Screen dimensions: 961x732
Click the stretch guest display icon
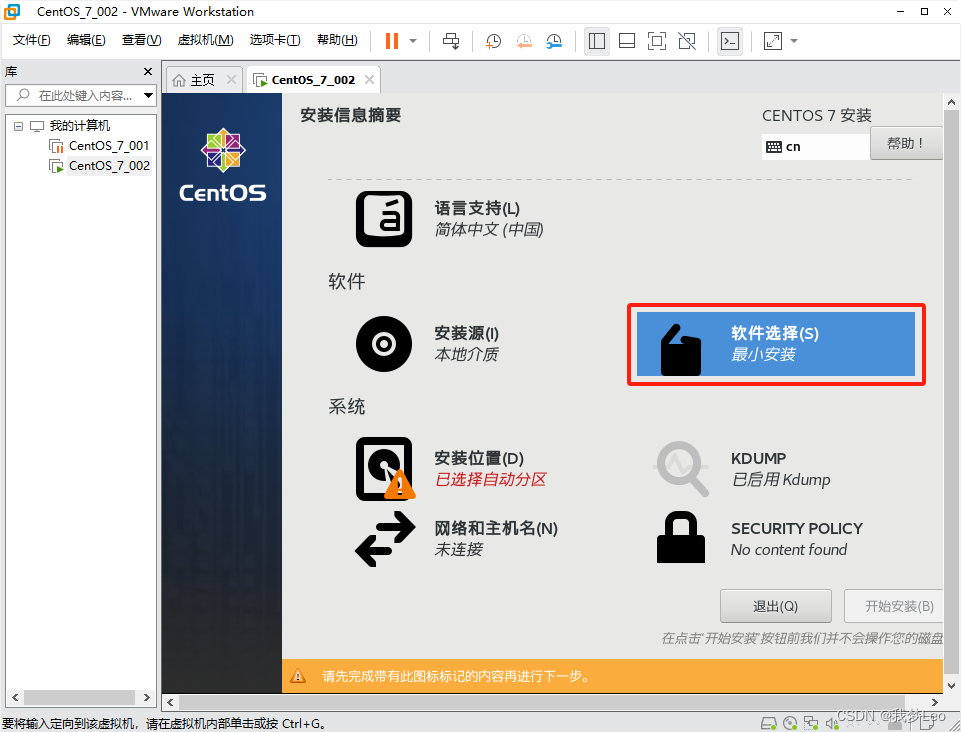click(773, 41)
